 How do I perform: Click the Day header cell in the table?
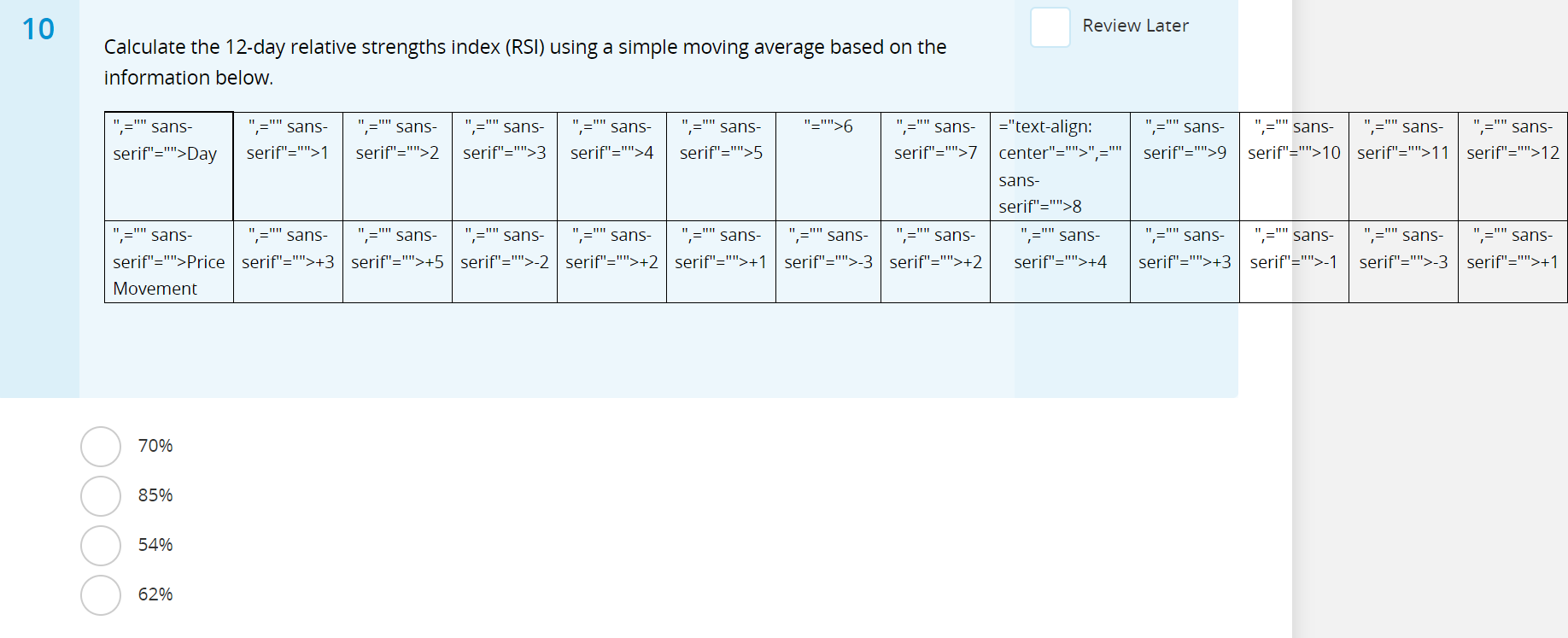168,166
